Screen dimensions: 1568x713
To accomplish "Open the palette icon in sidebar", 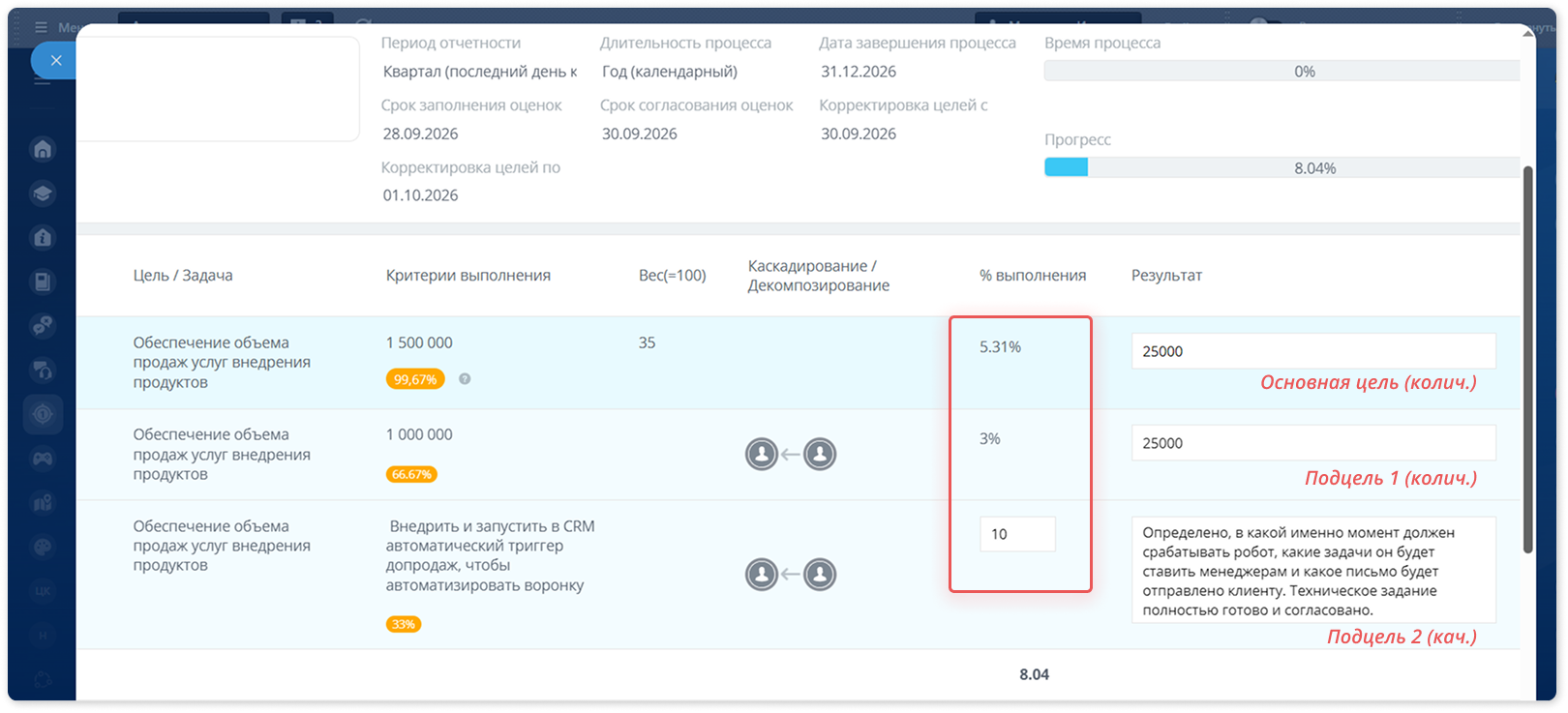I will pos(43,548).
